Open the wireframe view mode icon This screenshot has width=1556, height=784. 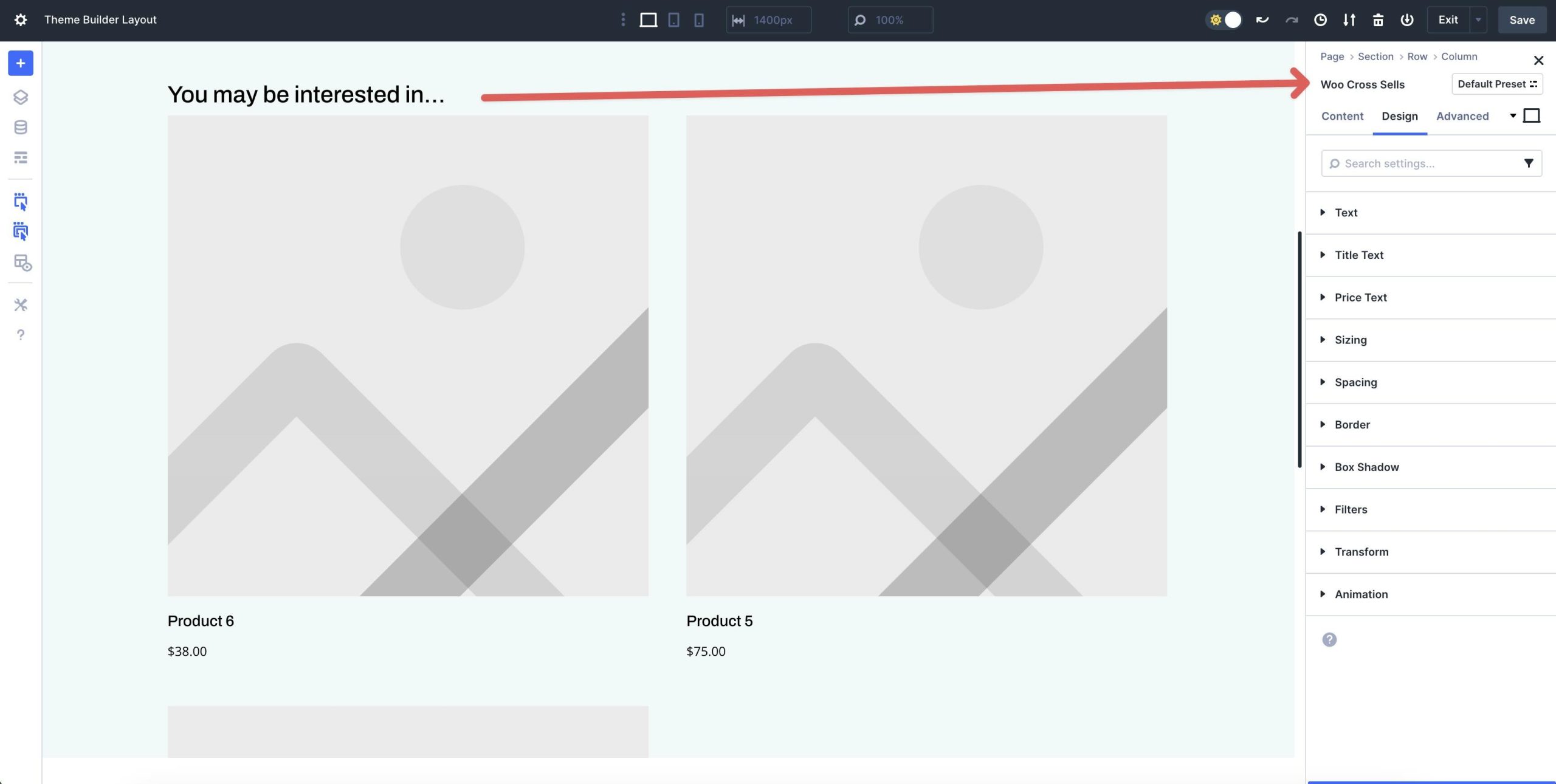point(20,157)
